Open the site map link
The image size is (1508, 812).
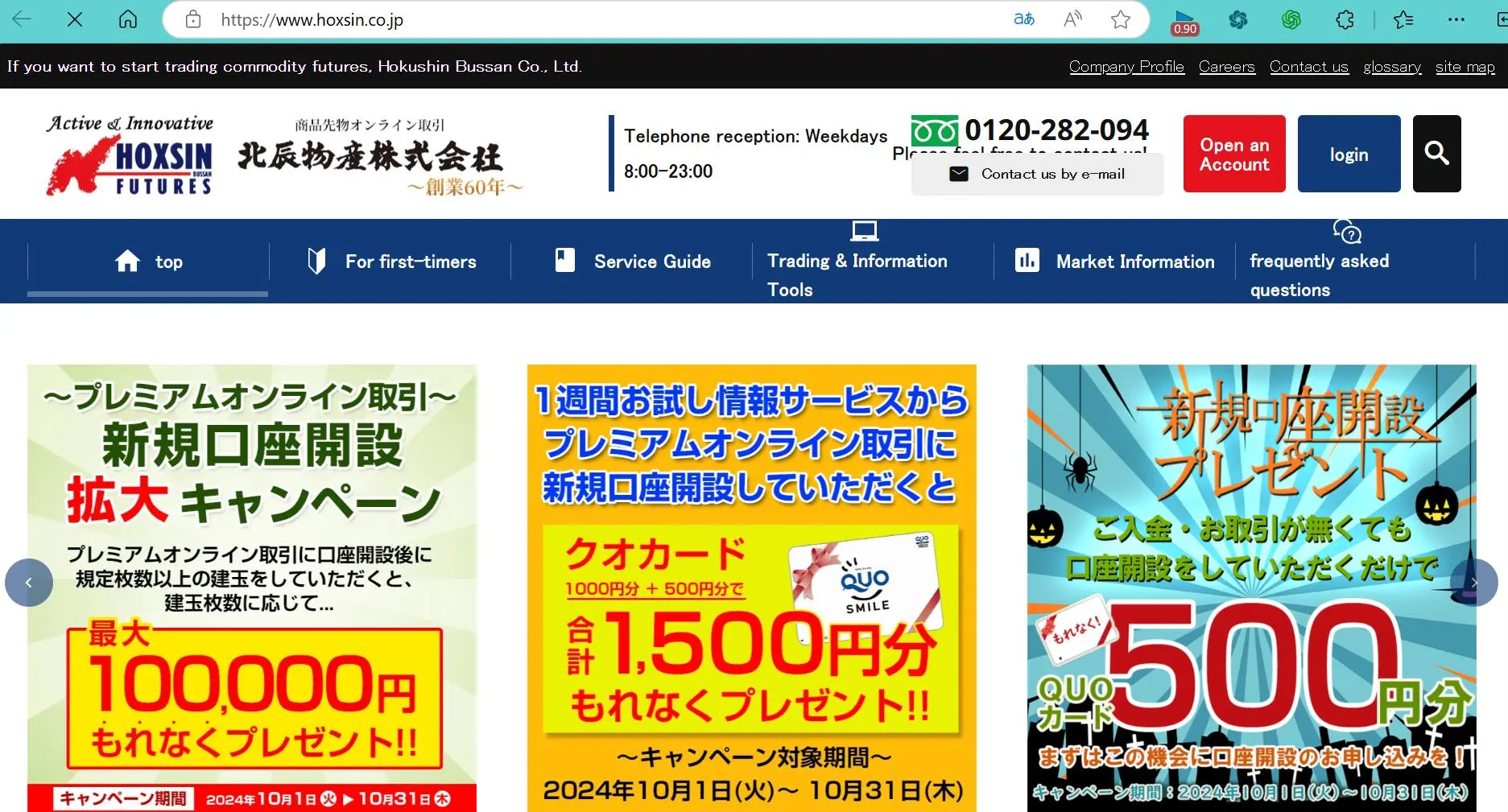(x=1465, y=67)
